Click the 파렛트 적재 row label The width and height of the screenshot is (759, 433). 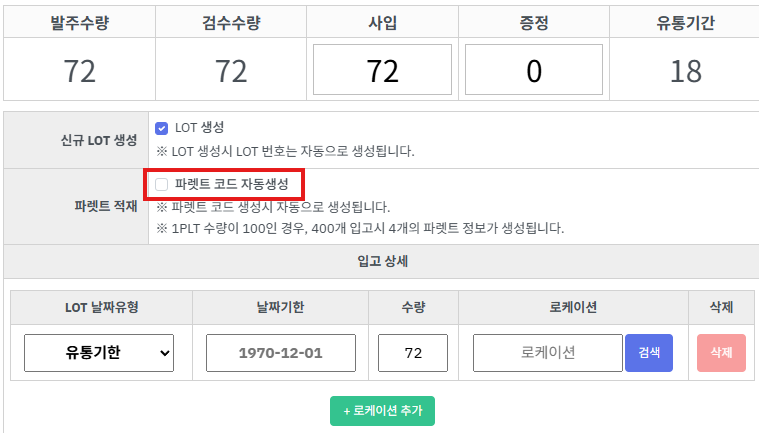(x=106, y=206)
